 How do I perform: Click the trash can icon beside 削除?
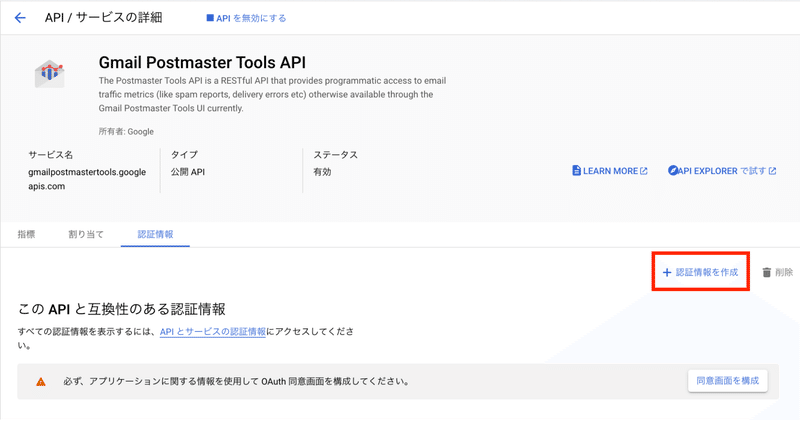766,273
